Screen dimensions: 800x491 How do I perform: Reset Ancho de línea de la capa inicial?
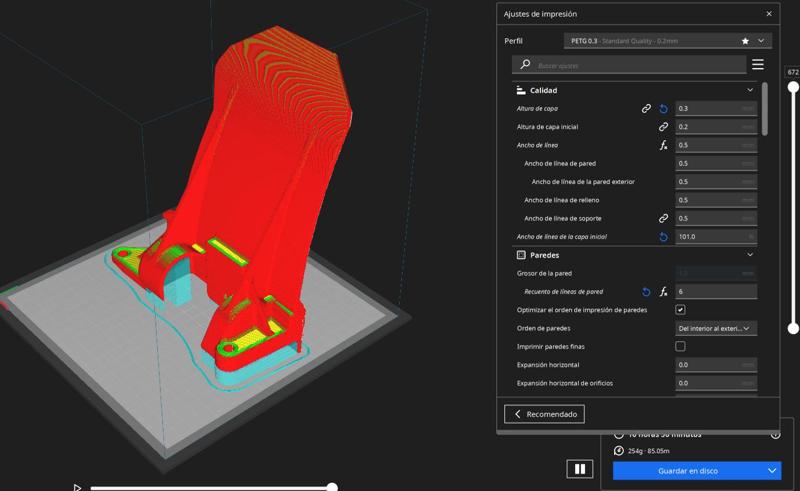pos(663,237)
